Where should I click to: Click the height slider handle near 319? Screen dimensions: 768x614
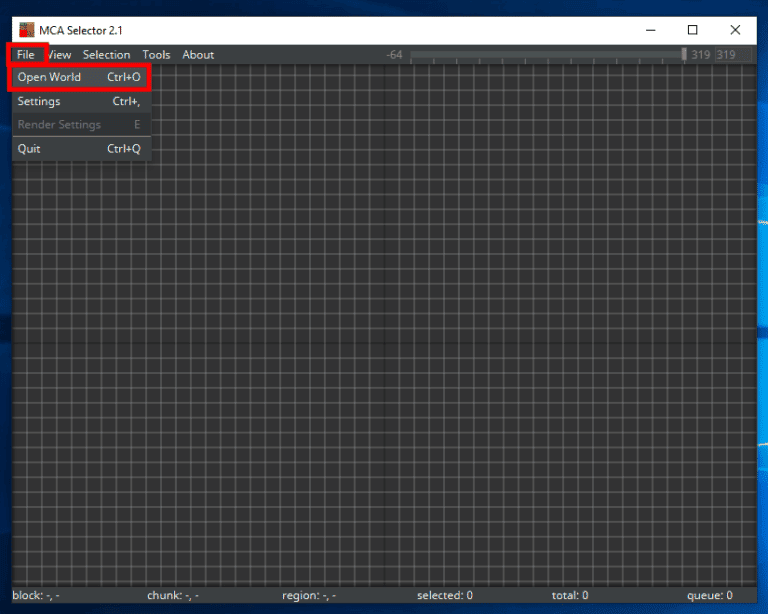point(684,55)
